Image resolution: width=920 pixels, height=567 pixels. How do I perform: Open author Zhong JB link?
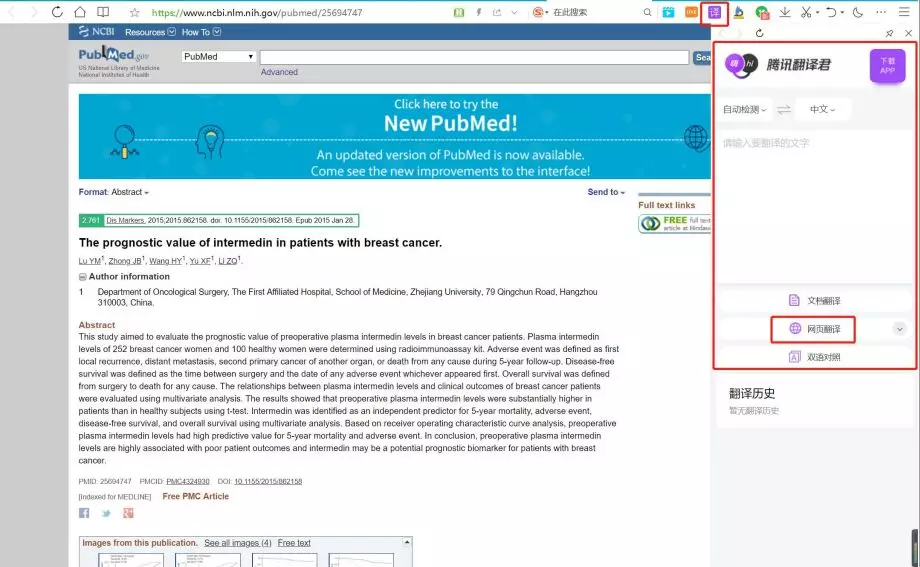(125, 261)
